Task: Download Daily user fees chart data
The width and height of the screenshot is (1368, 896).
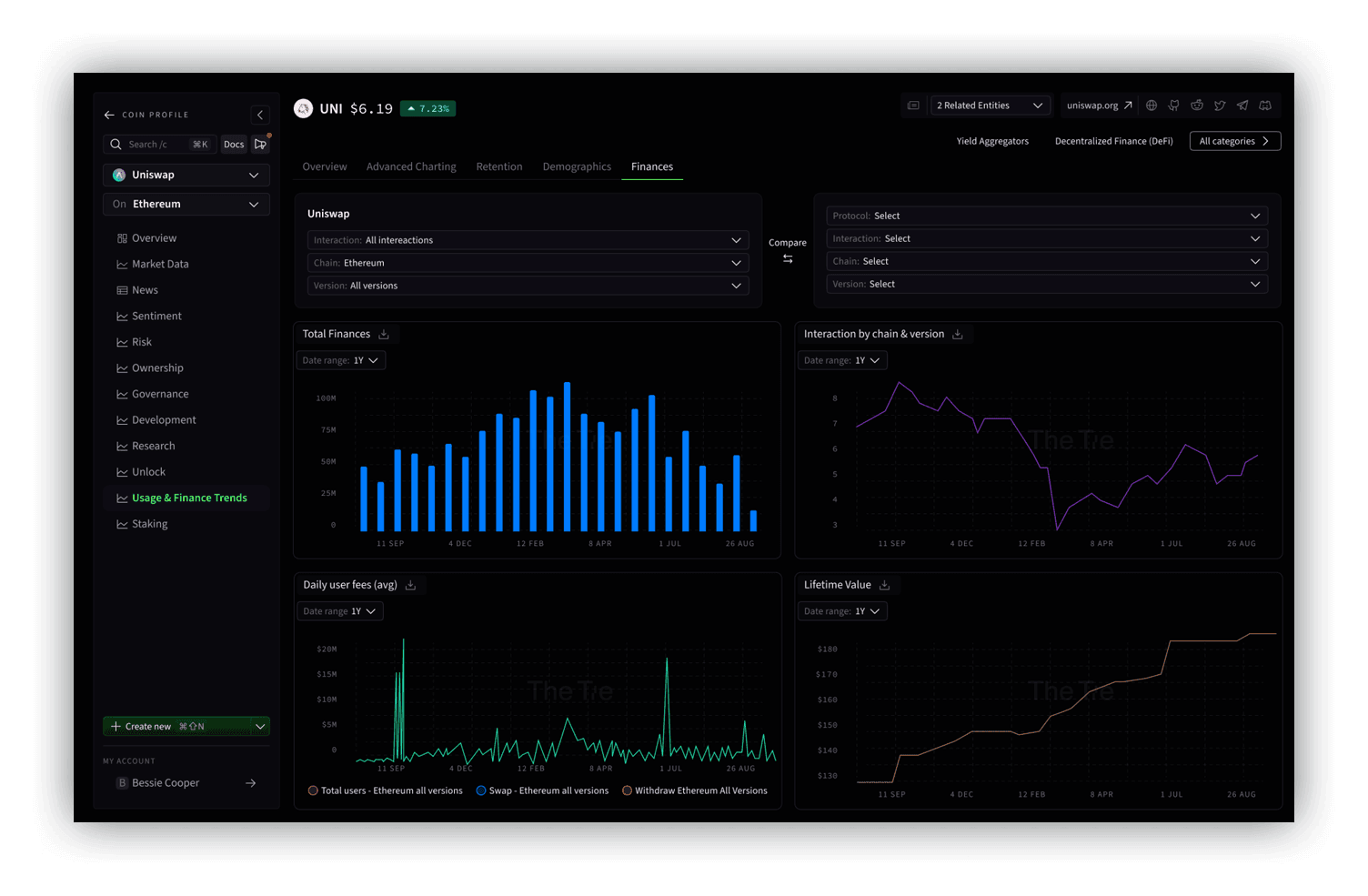Action: pos(410,586)
